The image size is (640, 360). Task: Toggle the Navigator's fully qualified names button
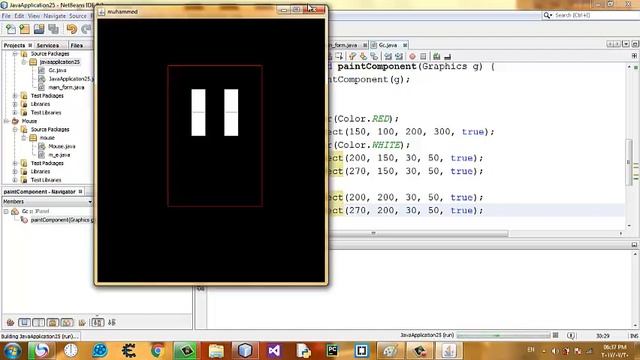click(x=82, y=322)
